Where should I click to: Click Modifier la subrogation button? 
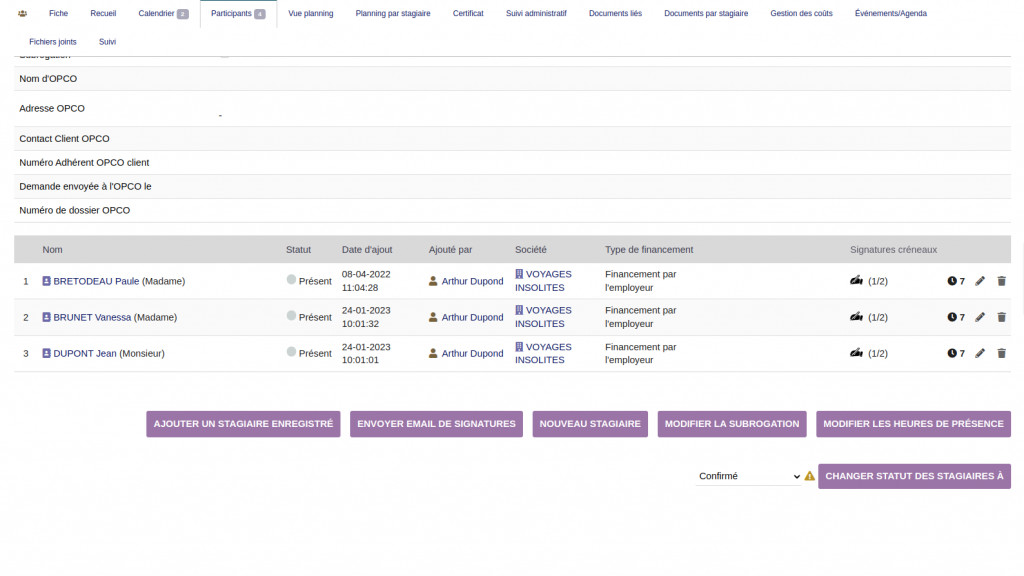[731, 424]
